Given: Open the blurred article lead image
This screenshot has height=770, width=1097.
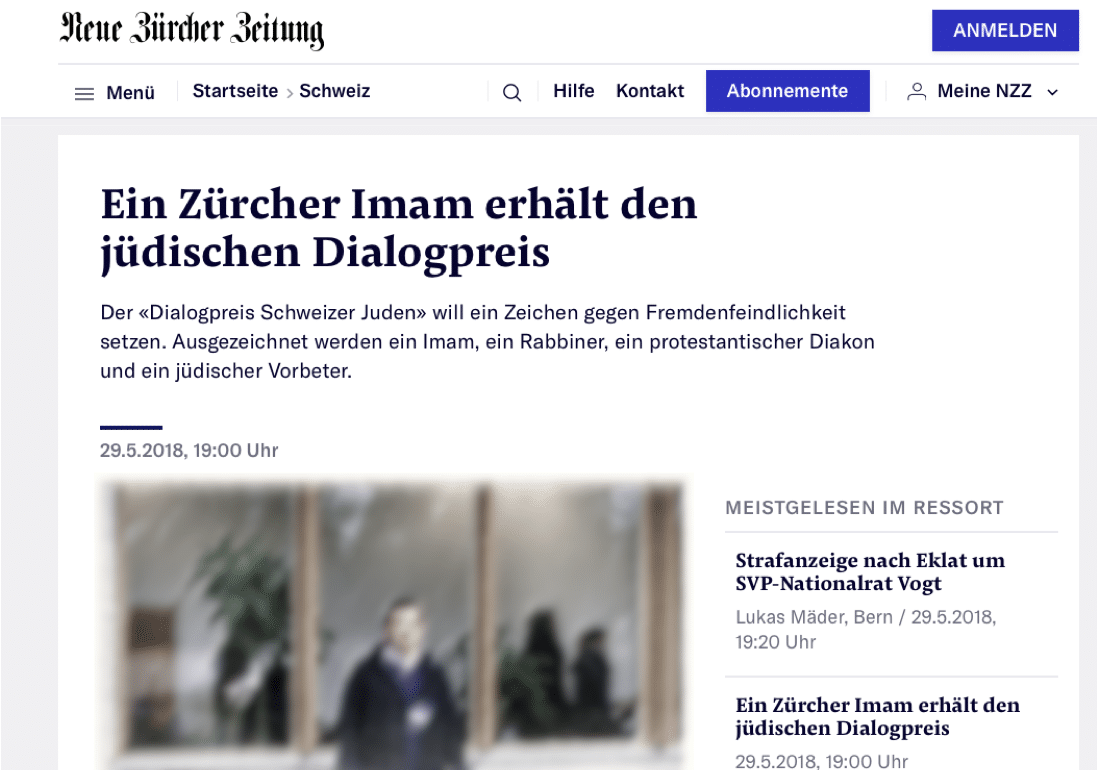Looking at the screenshot, I should pos(392,624).
